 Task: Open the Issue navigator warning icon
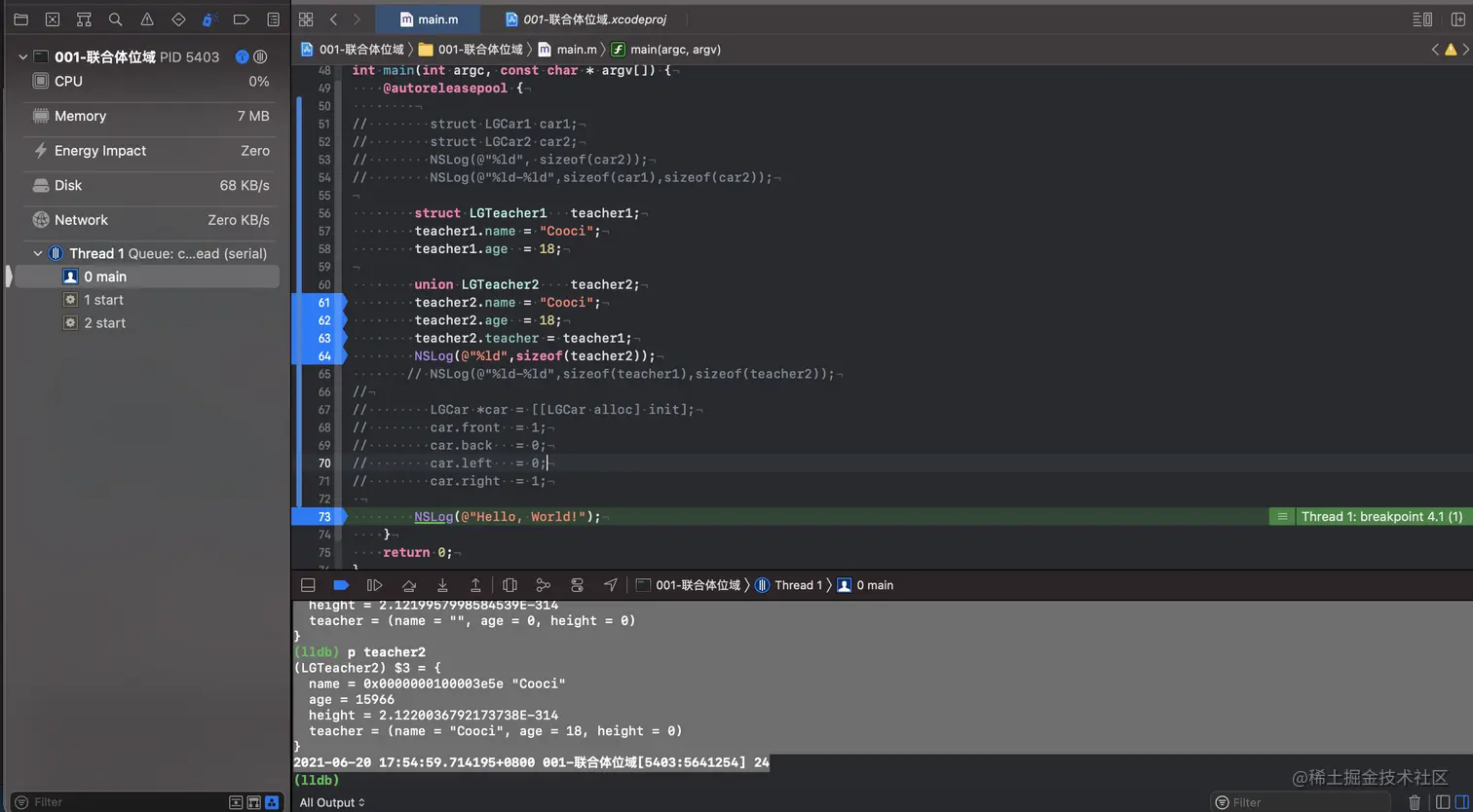tap(147, 19)
